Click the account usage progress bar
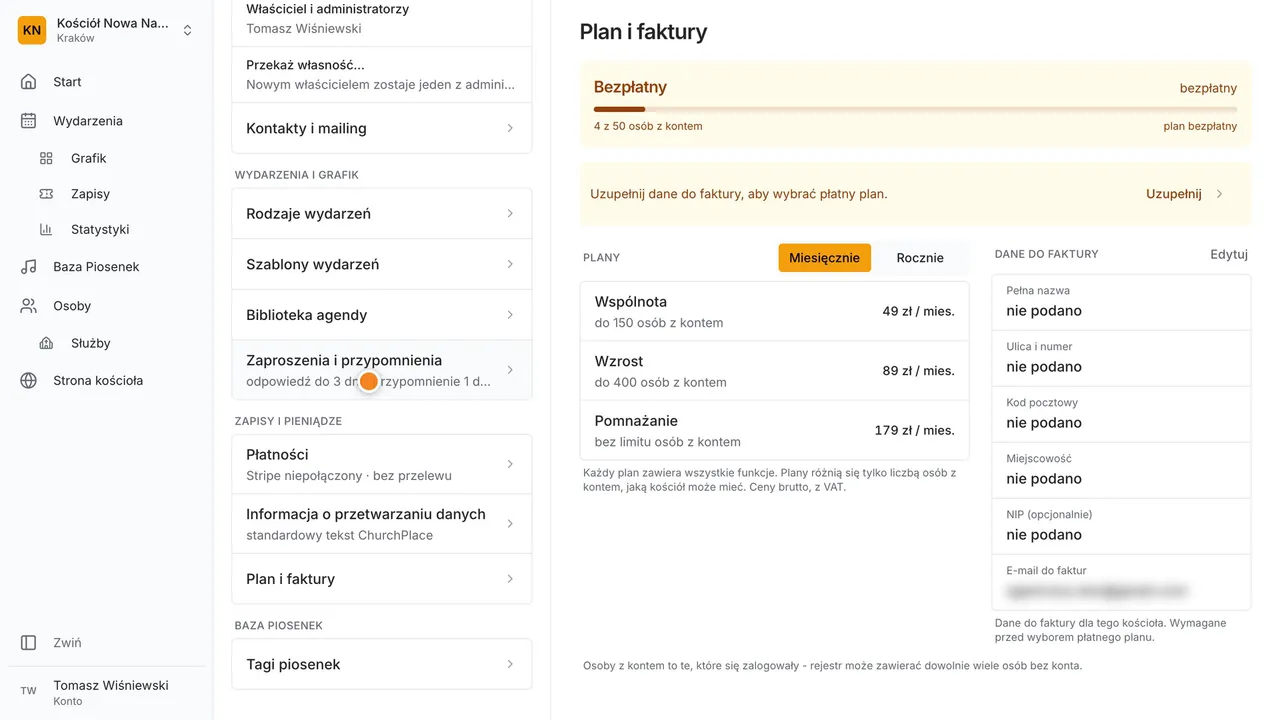 pos(915,109)
